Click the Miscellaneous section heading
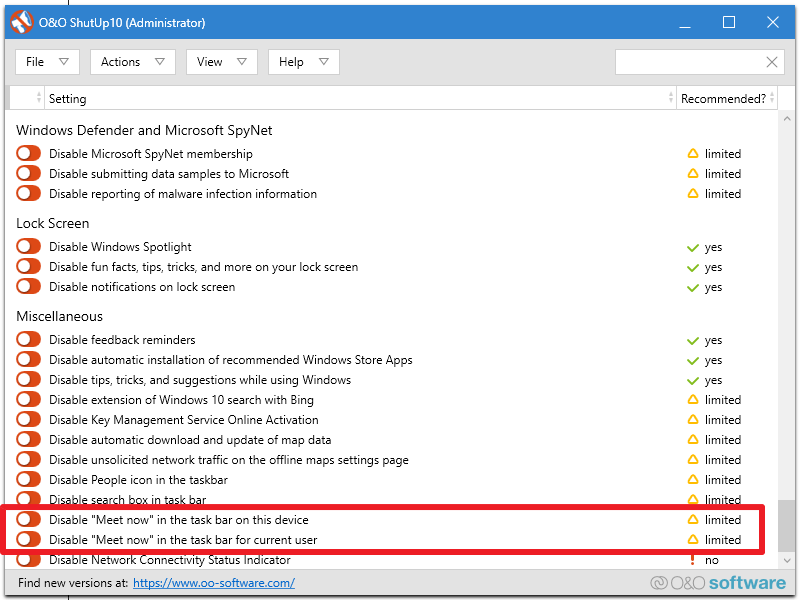 [x=59, y=316]
